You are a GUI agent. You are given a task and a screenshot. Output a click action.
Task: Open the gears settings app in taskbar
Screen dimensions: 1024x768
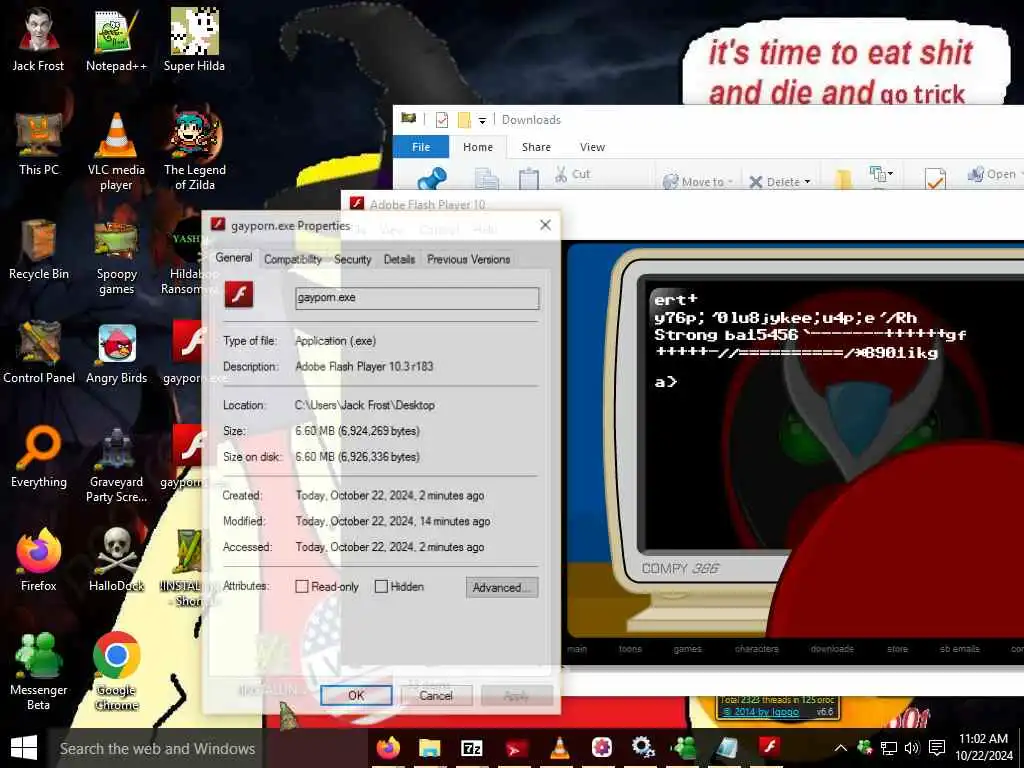[643, 747]
